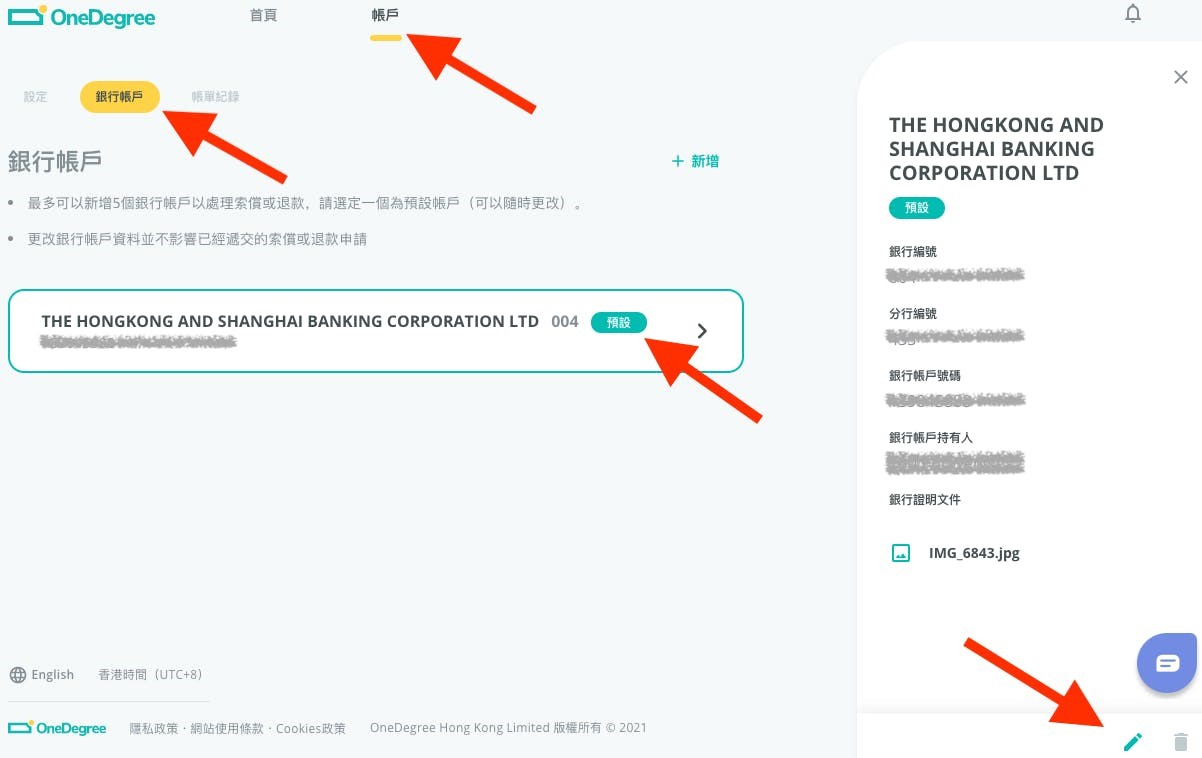
Task: Click the image file icon beside IMG_6843.jpg
Action: pyautogui.click(x=901, y=553)
